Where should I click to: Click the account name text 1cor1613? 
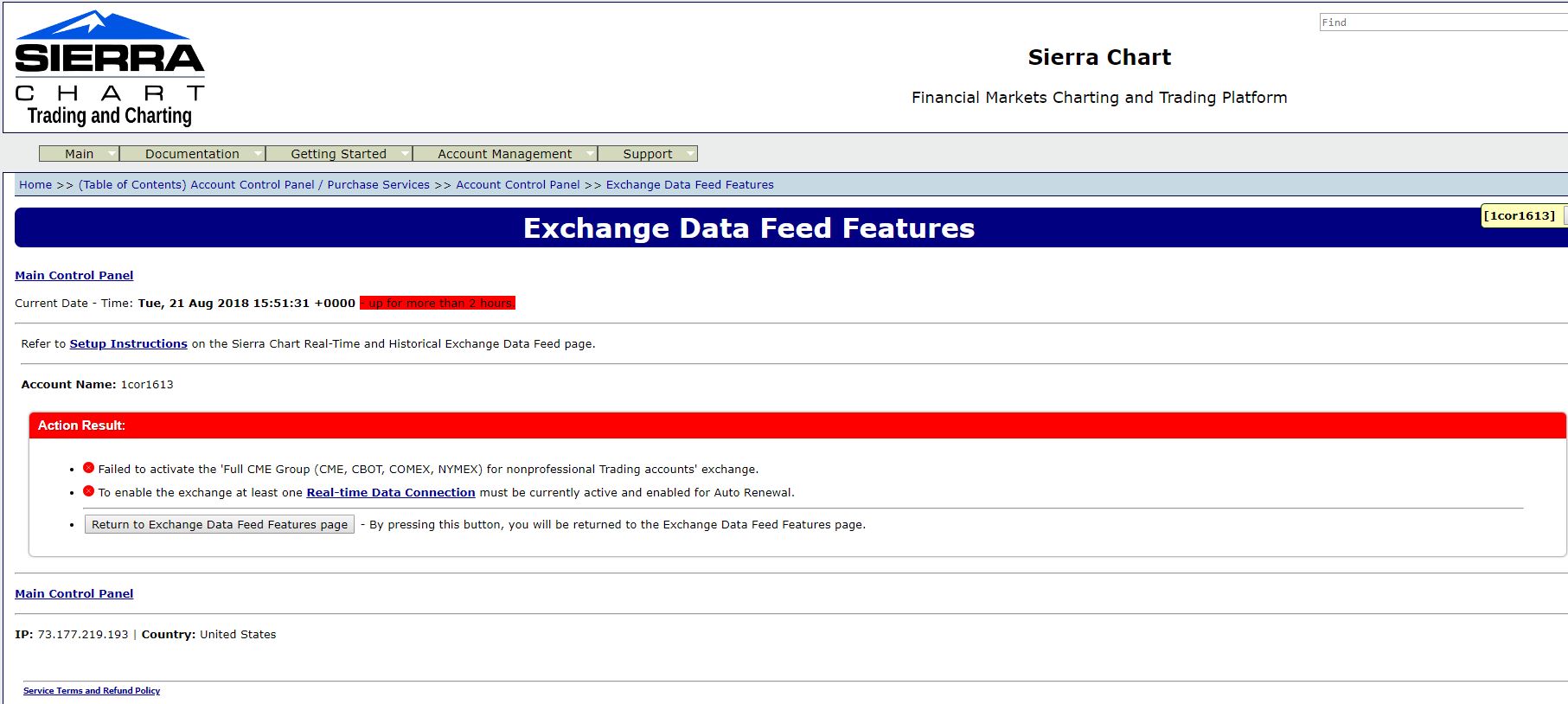[x=147, y=385]
